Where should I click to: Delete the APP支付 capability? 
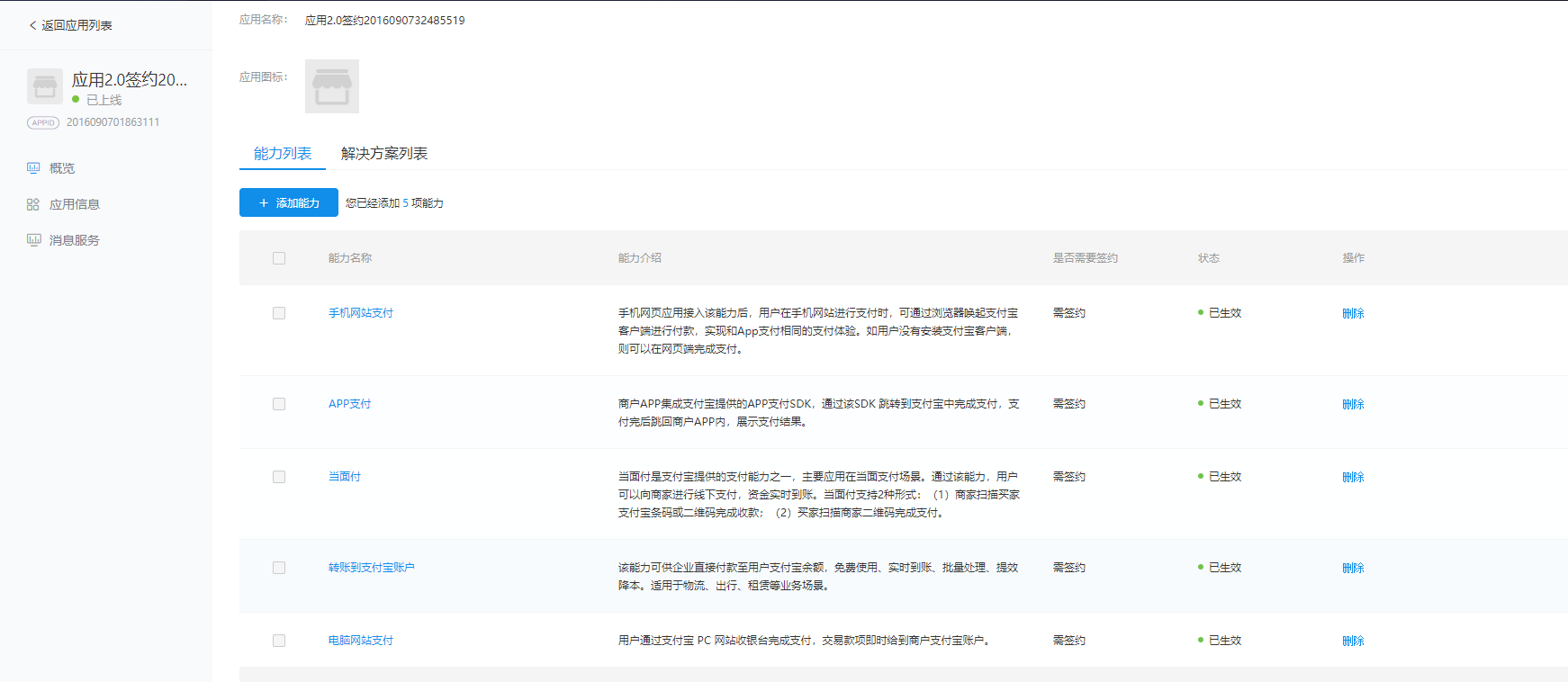[x=1353, y=404]
